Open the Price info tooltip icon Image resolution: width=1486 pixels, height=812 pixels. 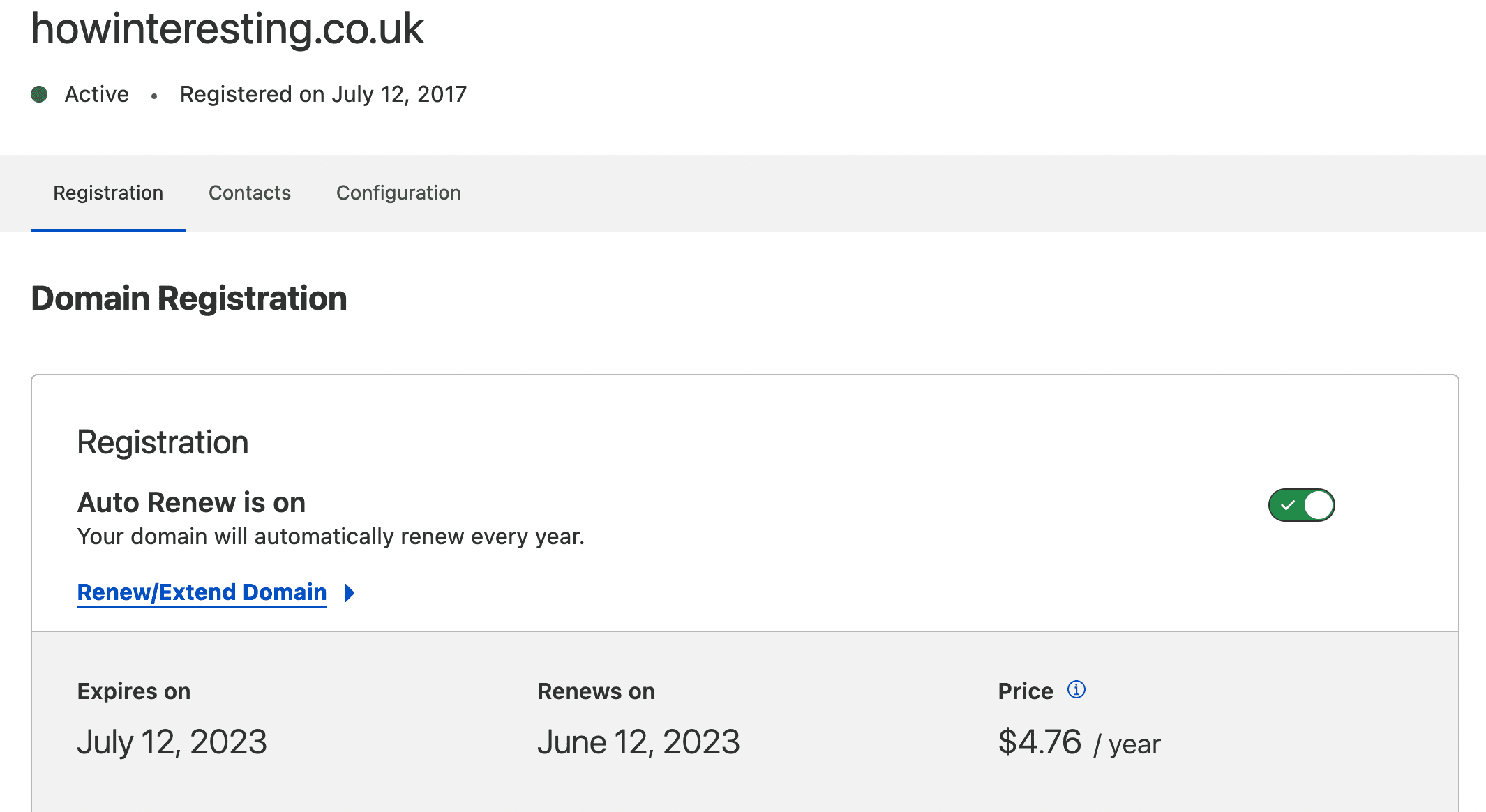(1076, 690)
